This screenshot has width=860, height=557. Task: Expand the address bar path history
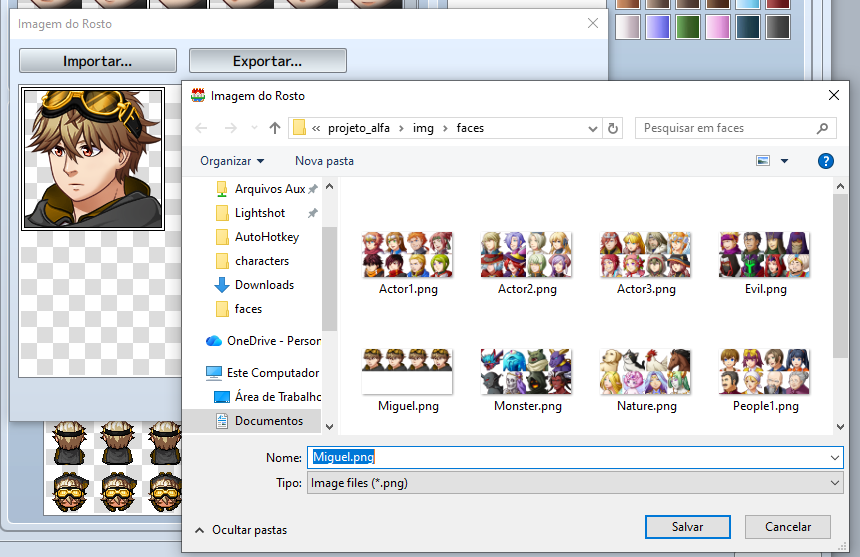point(592,129)
